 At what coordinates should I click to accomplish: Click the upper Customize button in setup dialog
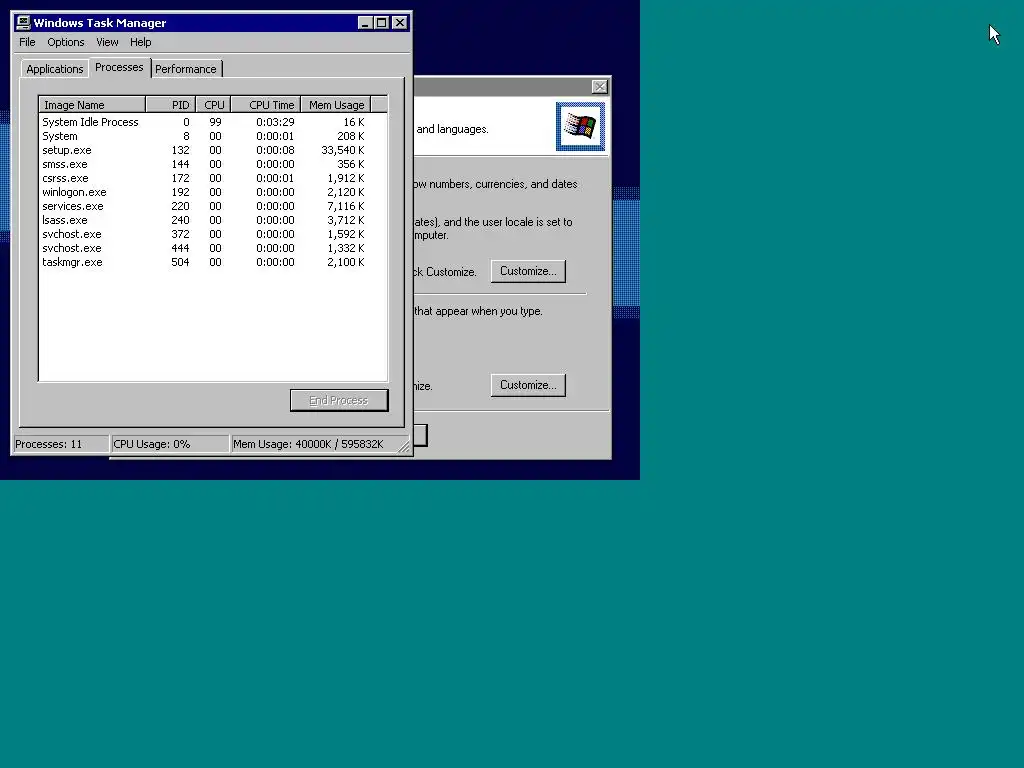point(528,272)
